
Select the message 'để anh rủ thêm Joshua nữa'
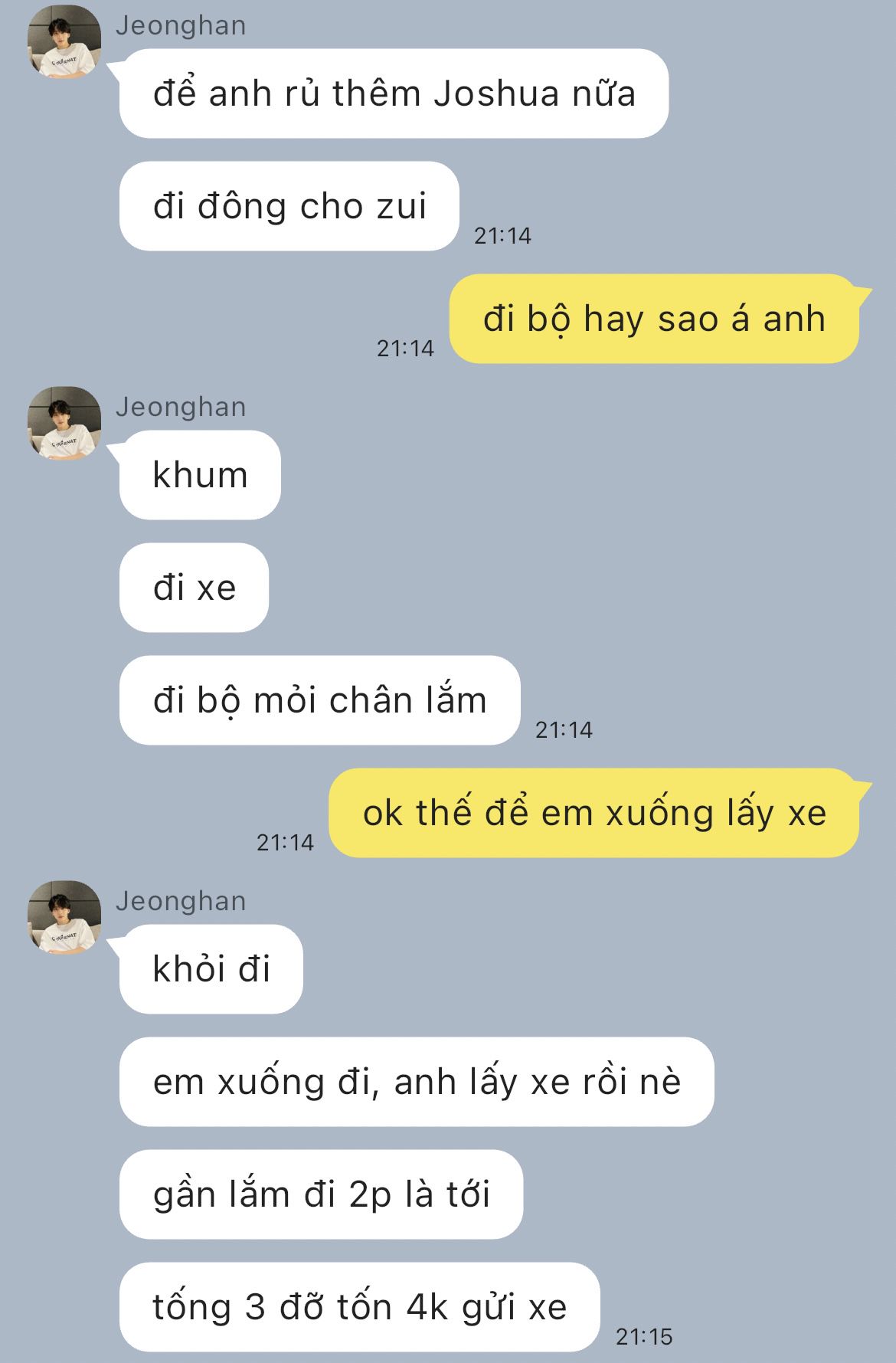pos(394,93)
